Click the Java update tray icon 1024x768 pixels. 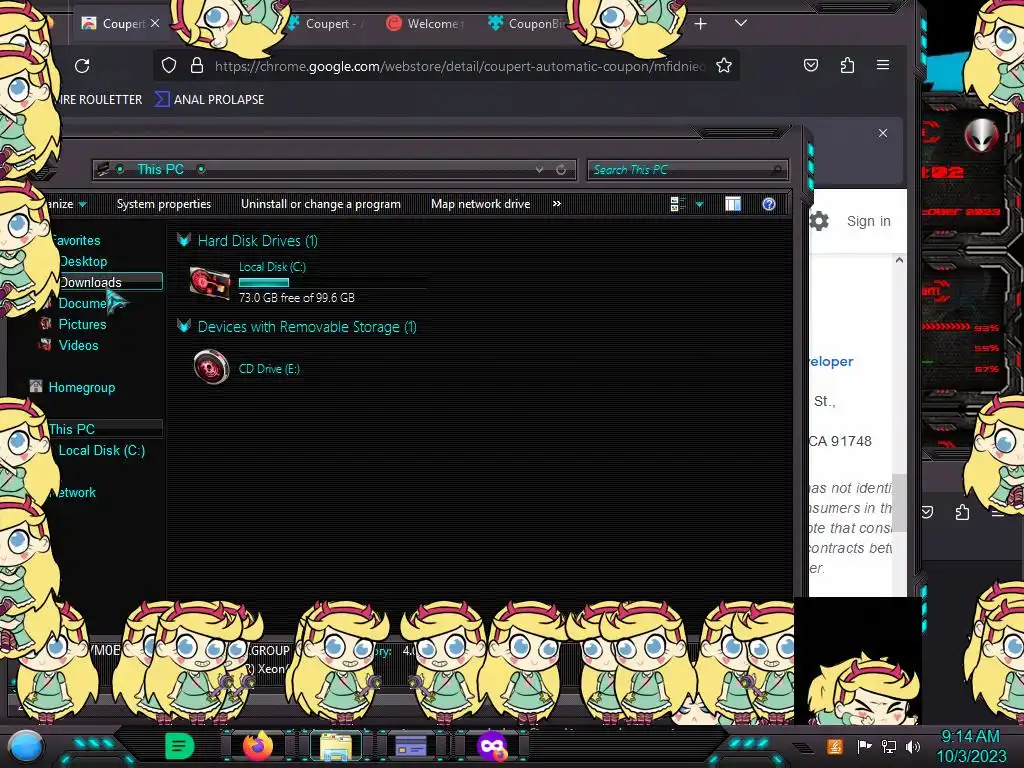pyautogui.click(x=835, y=746)
